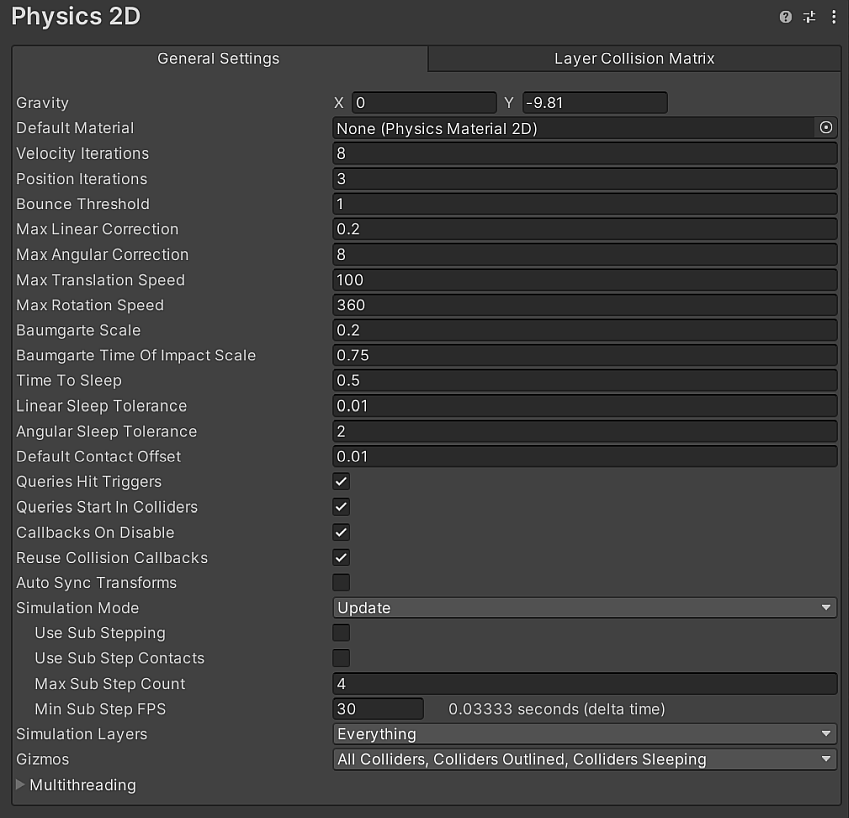The width and height of the screenshot is (849, 818).
Task: Uncheck Queries Start In Colliders
Action: point(340,506)
